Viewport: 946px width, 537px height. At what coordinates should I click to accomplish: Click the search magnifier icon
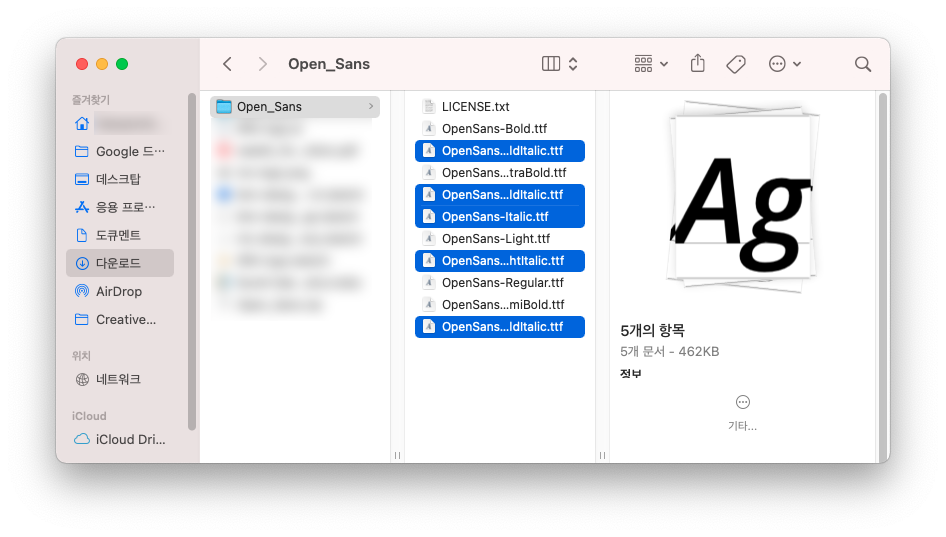coord(863,64)
